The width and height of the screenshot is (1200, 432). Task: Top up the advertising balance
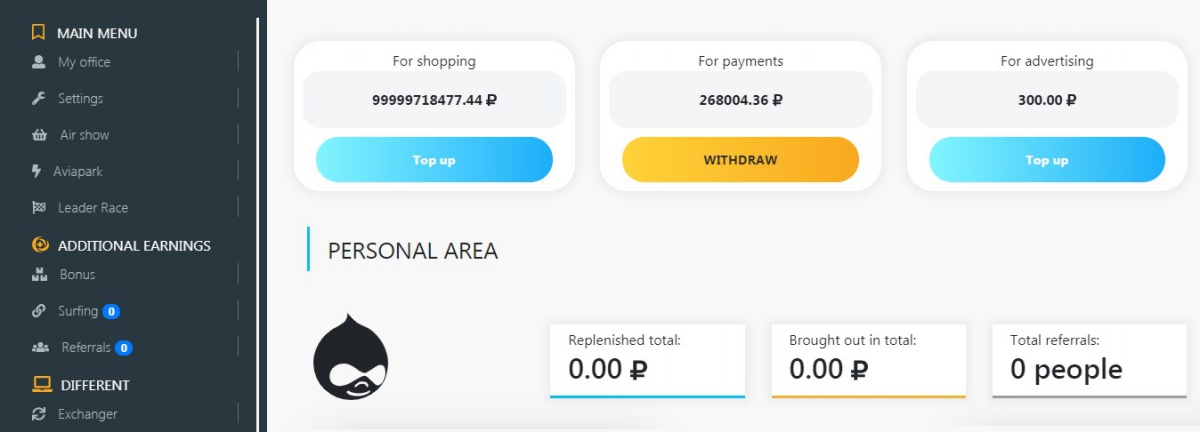click(x=1047, y=160)
